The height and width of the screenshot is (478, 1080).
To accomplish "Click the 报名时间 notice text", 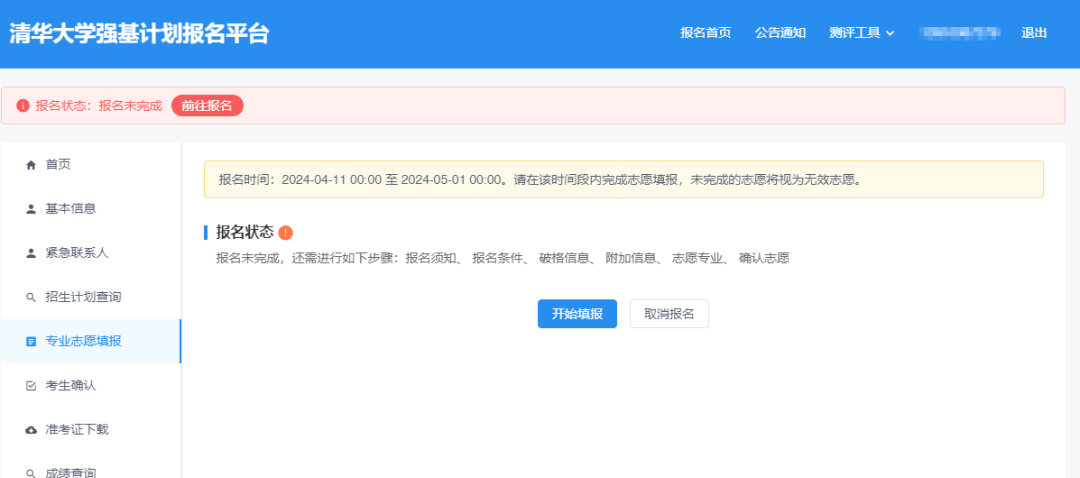I will pyautogui.click(x=541, y=180).
